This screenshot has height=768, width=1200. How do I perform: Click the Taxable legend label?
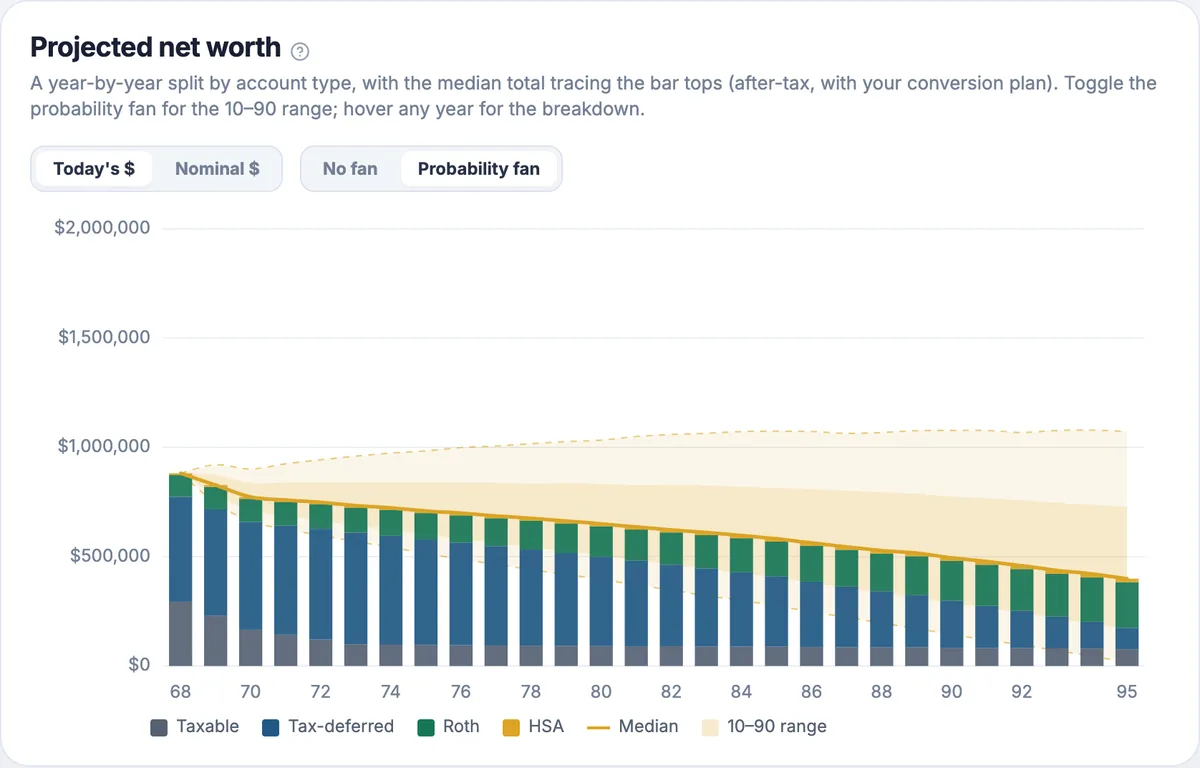click(208, 727)
